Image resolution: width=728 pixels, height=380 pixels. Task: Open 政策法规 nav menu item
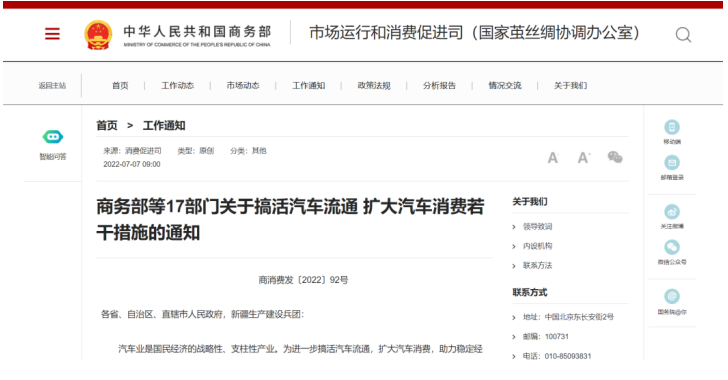pyautogui.click(x=374, y=85)
